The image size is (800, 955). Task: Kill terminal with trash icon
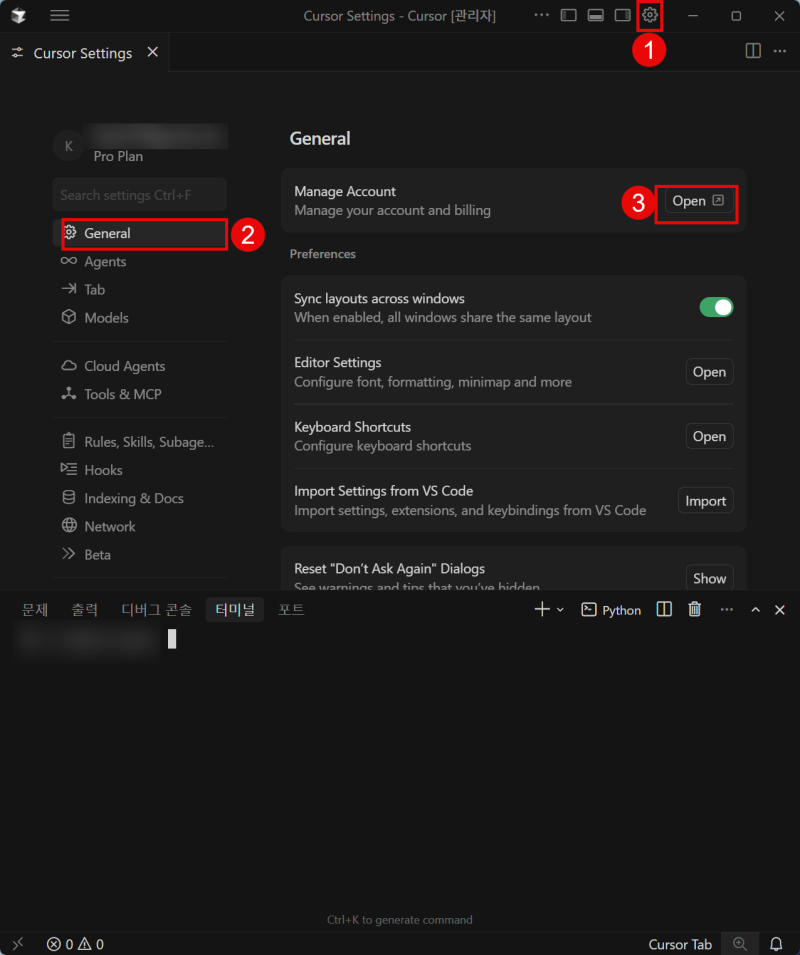coord(695,610)
